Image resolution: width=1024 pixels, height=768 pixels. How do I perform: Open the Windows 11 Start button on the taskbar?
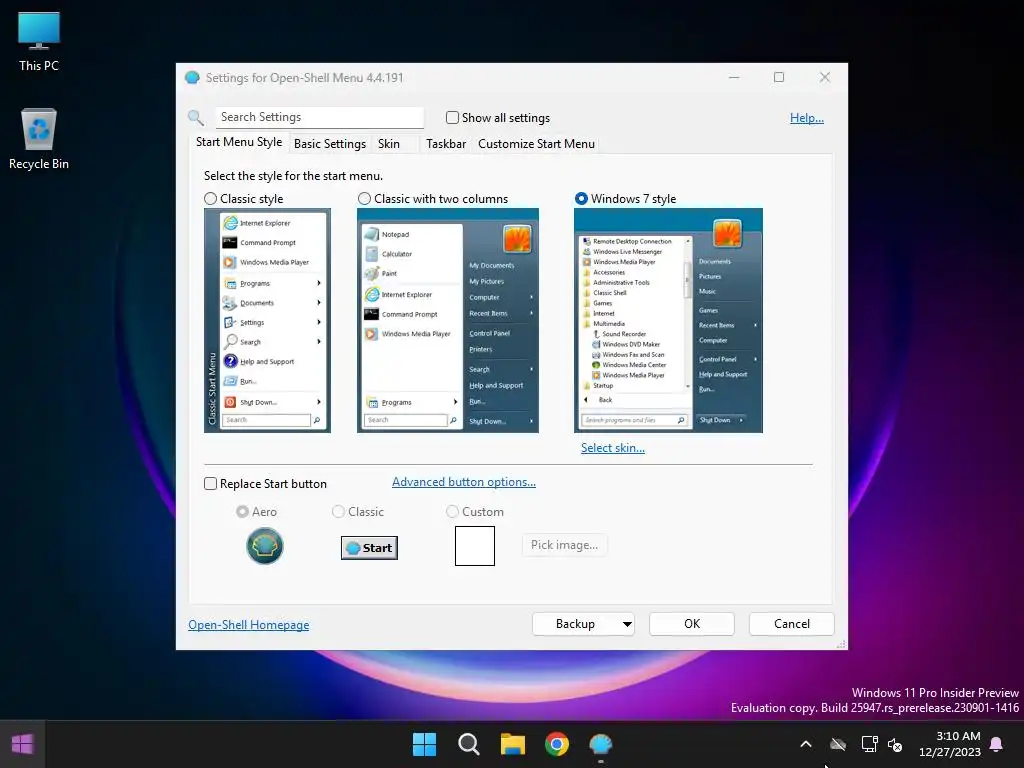[424, 744]
